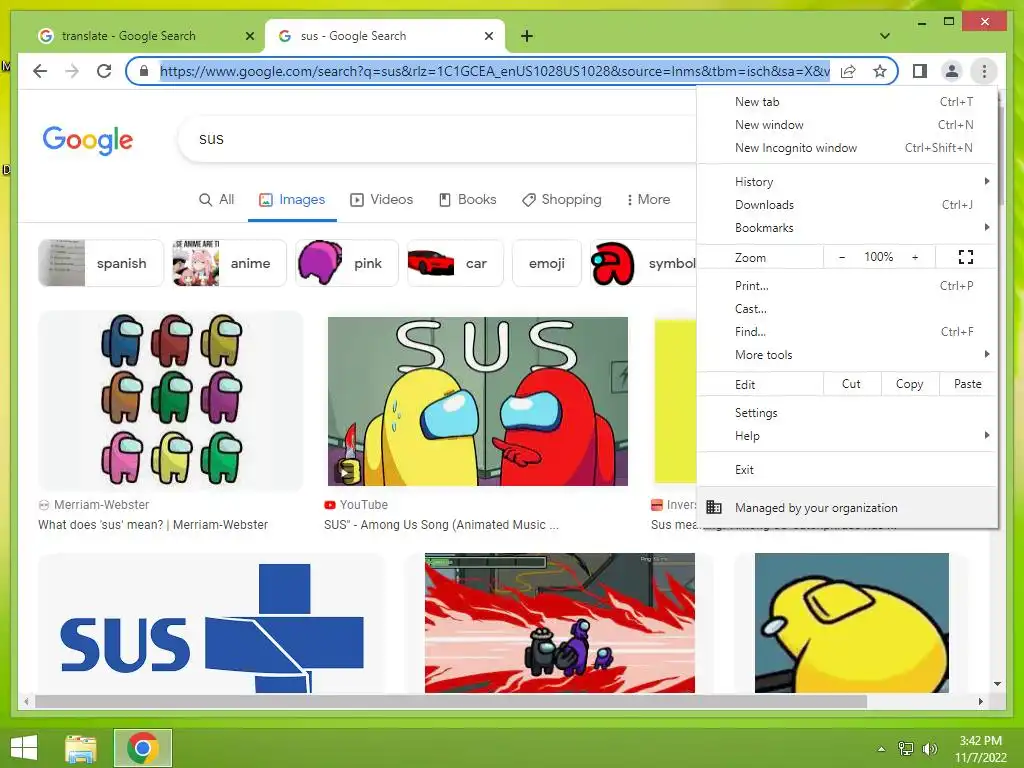
Task: Switch to Videos results
Action: tap(382, 199)
